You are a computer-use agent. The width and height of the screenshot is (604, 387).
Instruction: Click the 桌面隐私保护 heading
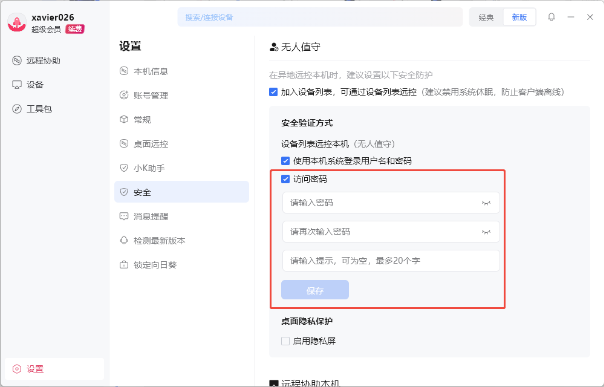pyautogui.click(x=307, y=321)
